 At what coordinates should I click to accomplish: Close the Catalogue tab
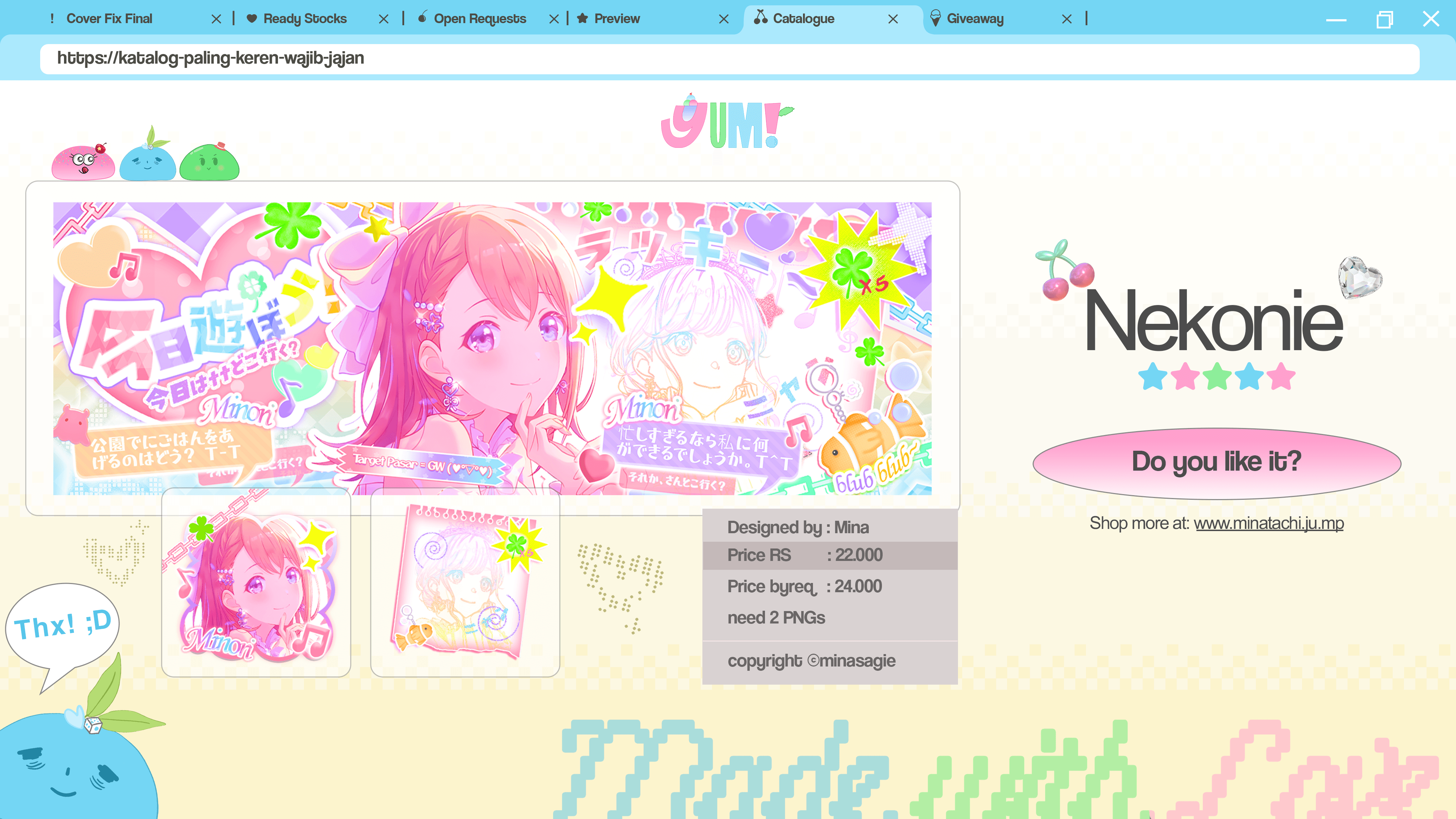(893, 19)
